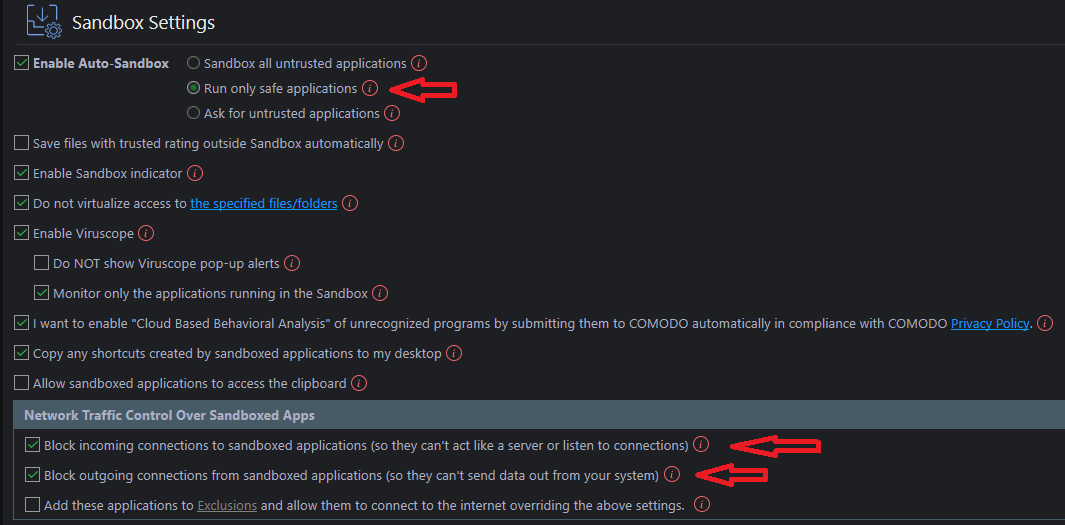This screenshot has height=525, width=1065.
Task: Disable the Enable Auto-Sandbox checkbox
Action: pos(22,63)
